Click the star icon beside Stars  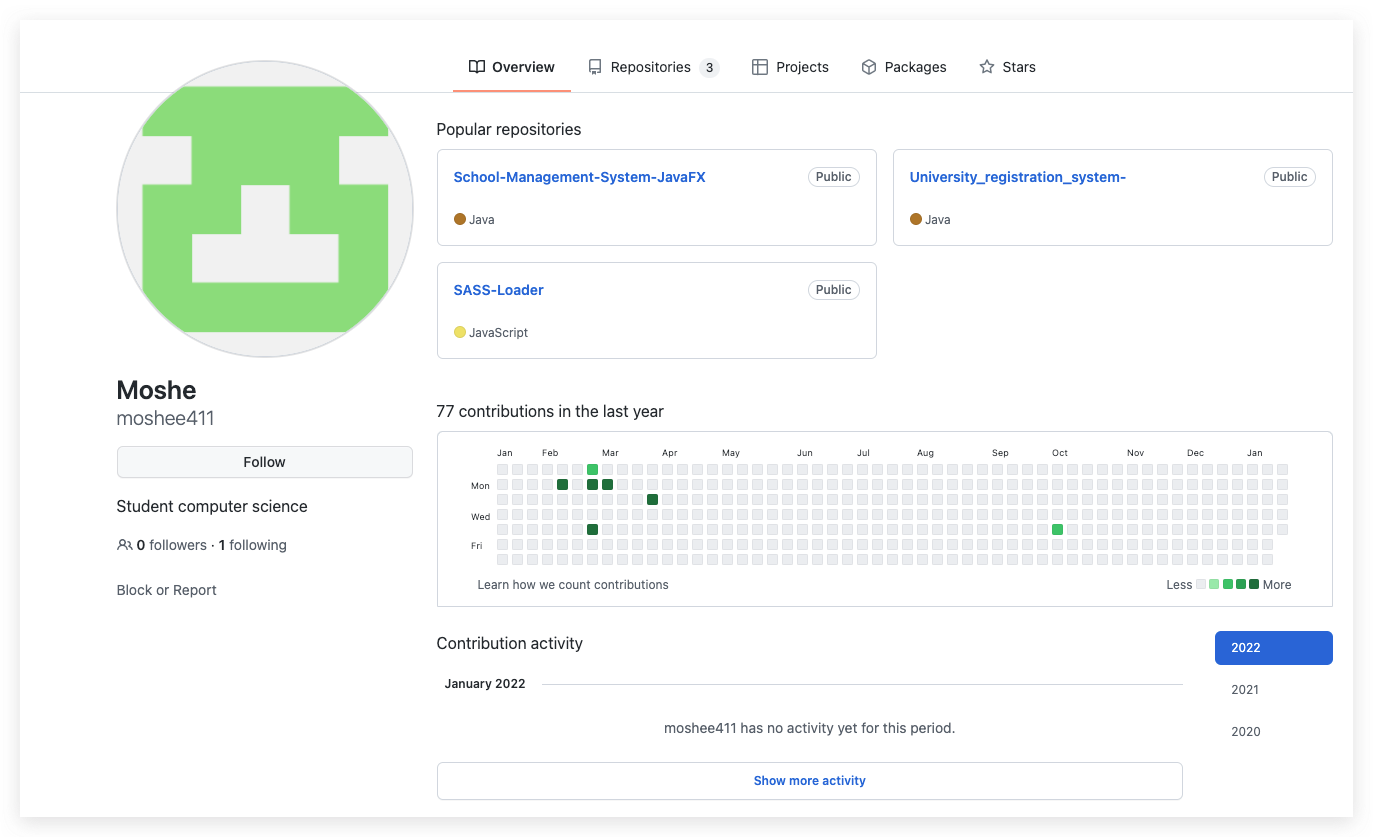(x=987, y=67)
